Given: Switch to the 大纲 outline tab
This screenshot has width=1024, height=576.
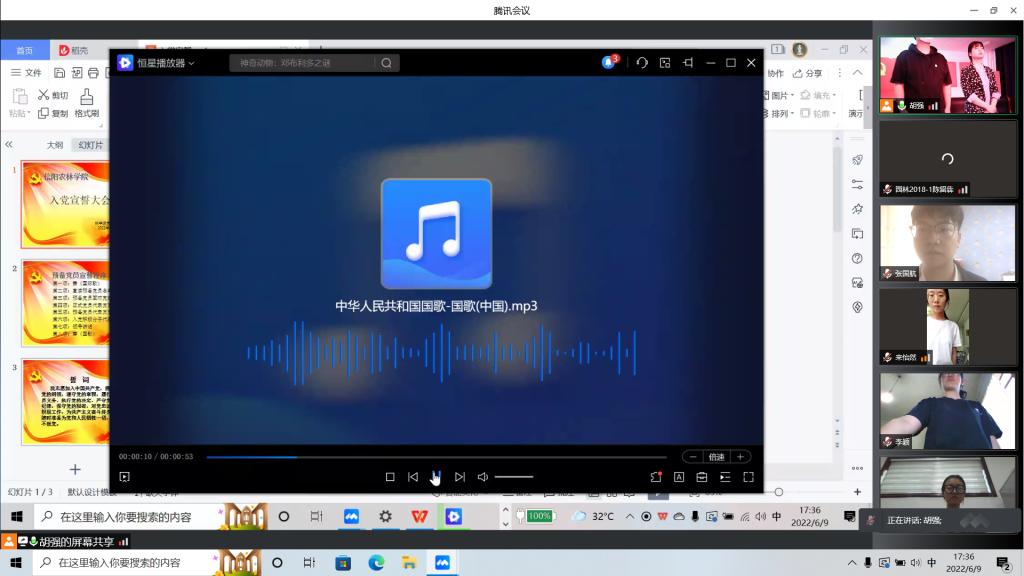Looking at the screenshot, I should coord(55,145).
